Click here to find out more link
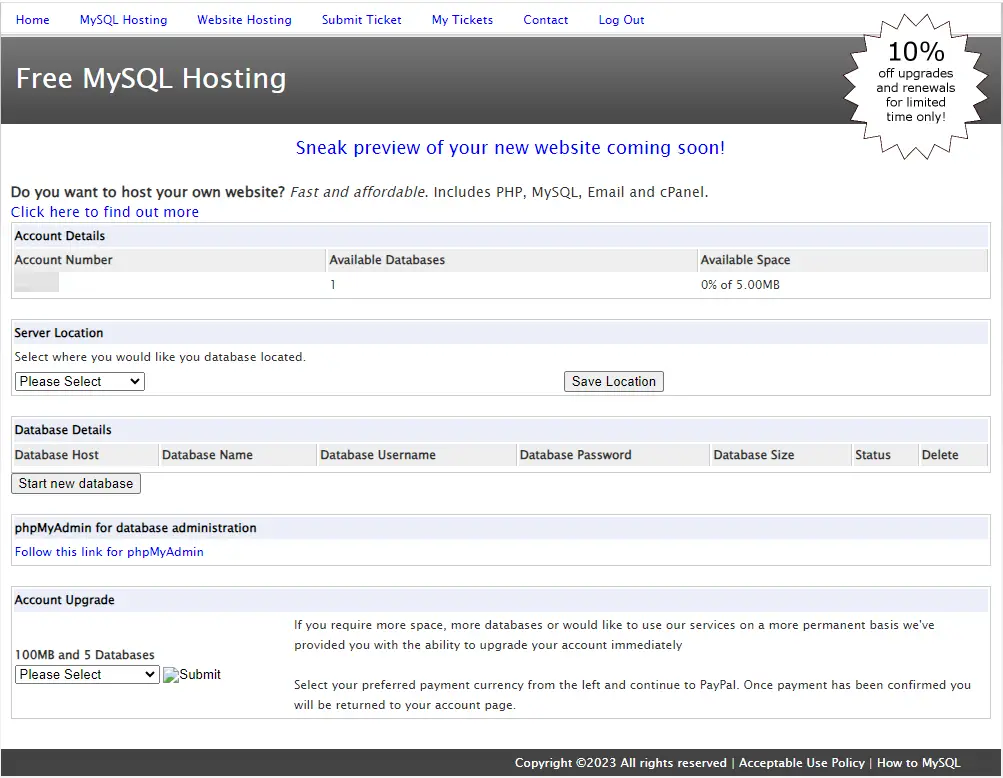The image size is (1003, 778). click(105, 212)
